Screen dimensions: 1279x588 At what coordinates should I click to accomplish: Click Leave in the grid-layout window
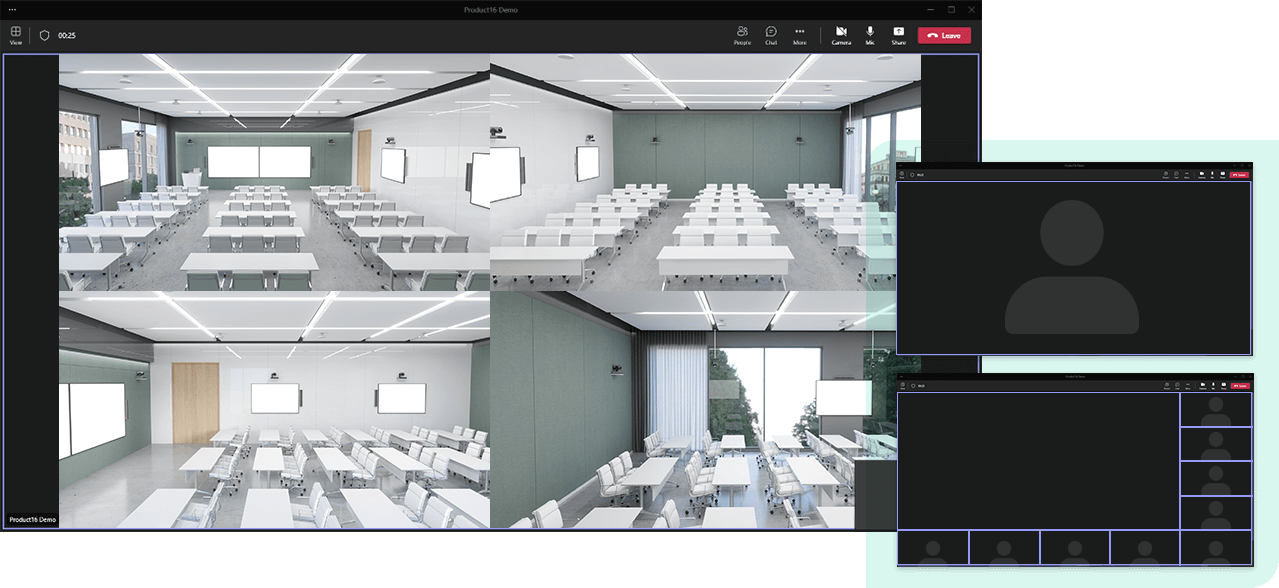tap(1240, 385)
